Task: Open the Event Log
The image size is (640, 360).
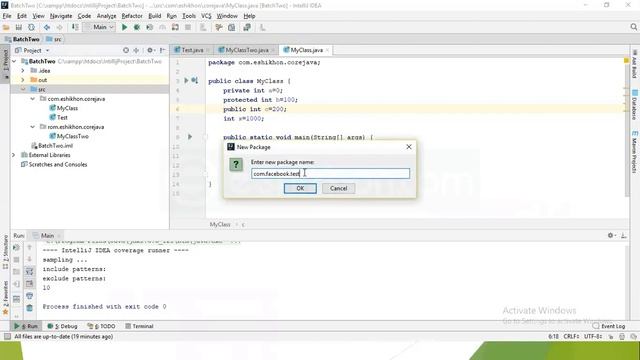Action: [609, 326]
